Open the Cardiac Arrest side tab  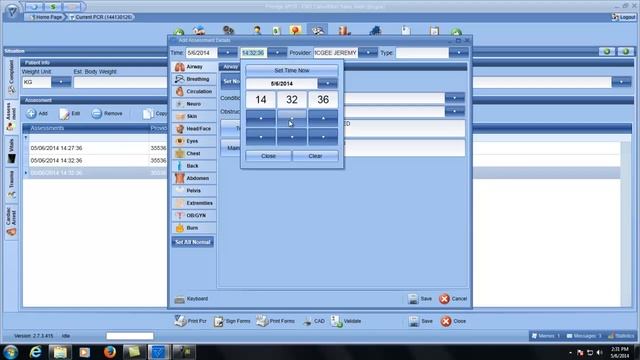(11, 222)
